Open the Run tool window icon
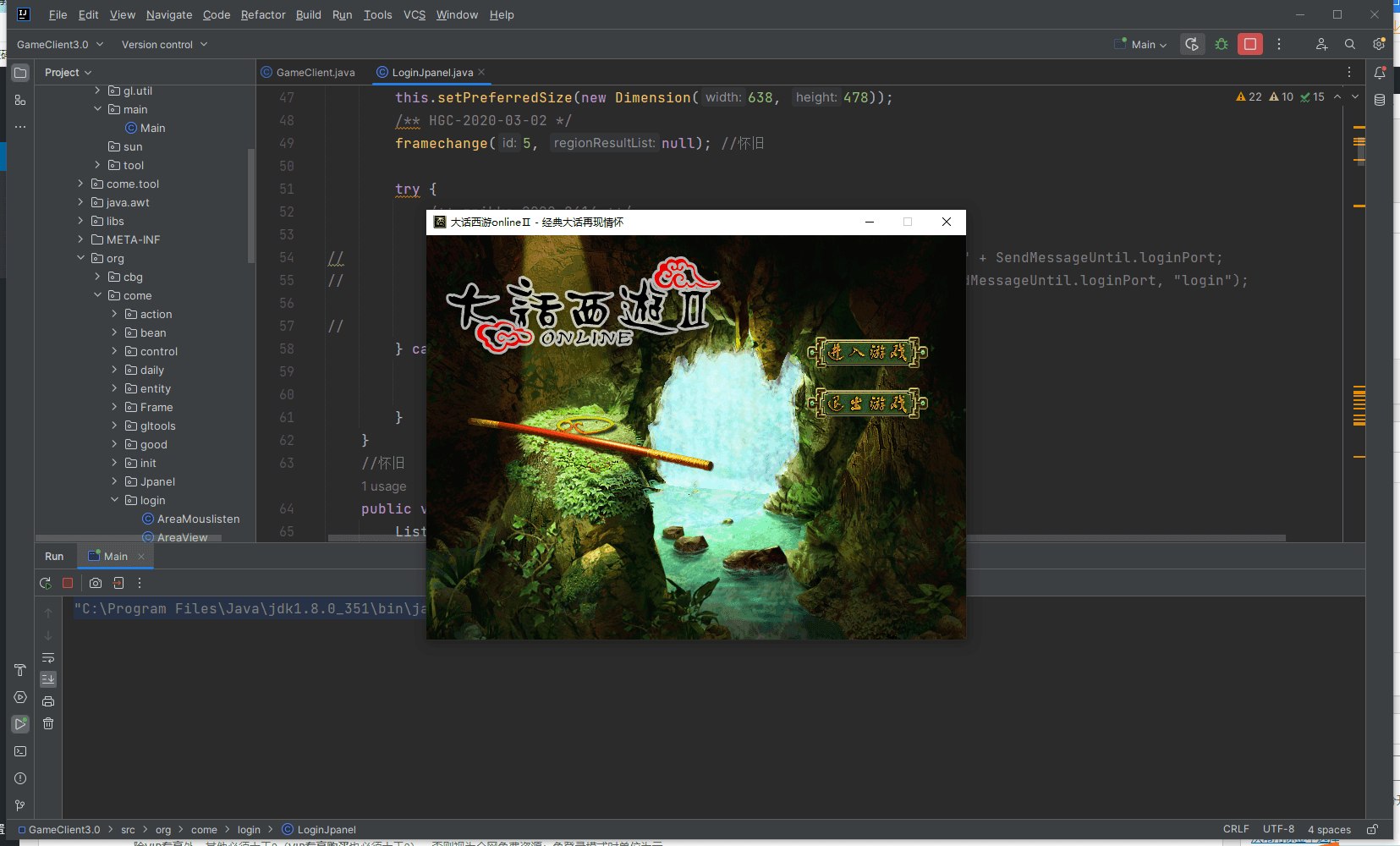Image resolution: width=1400 pixels, height=846 pixels. click(x=20, y=724)
